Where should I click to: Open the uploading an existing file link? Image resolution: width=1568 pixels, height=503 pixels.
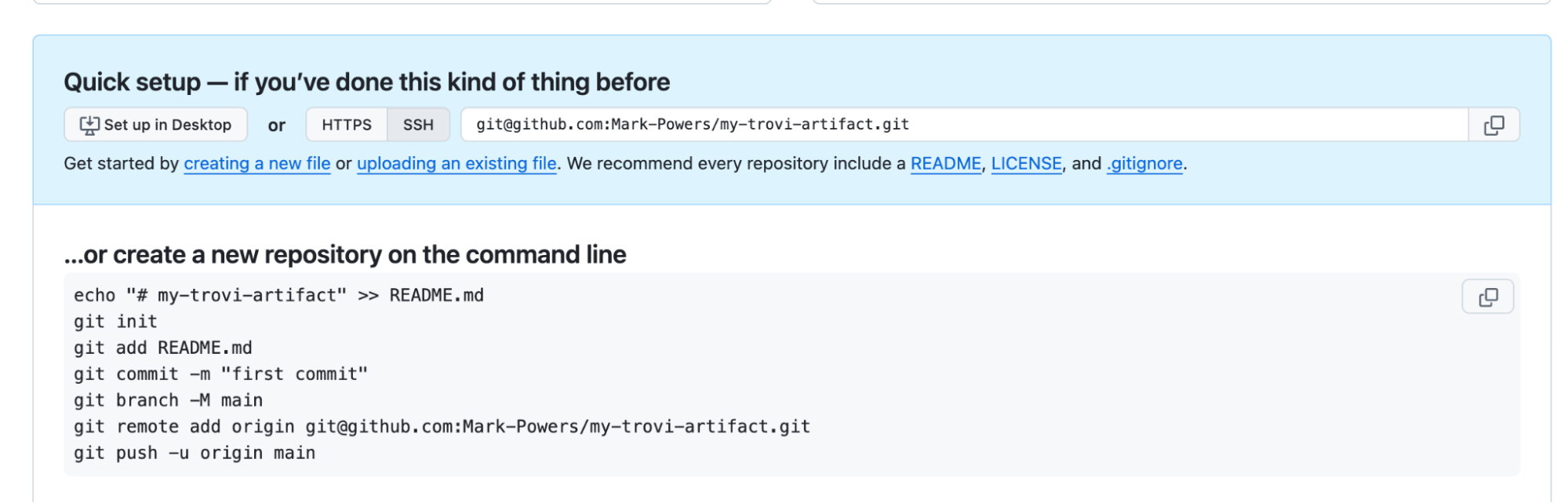coord(457,164)
